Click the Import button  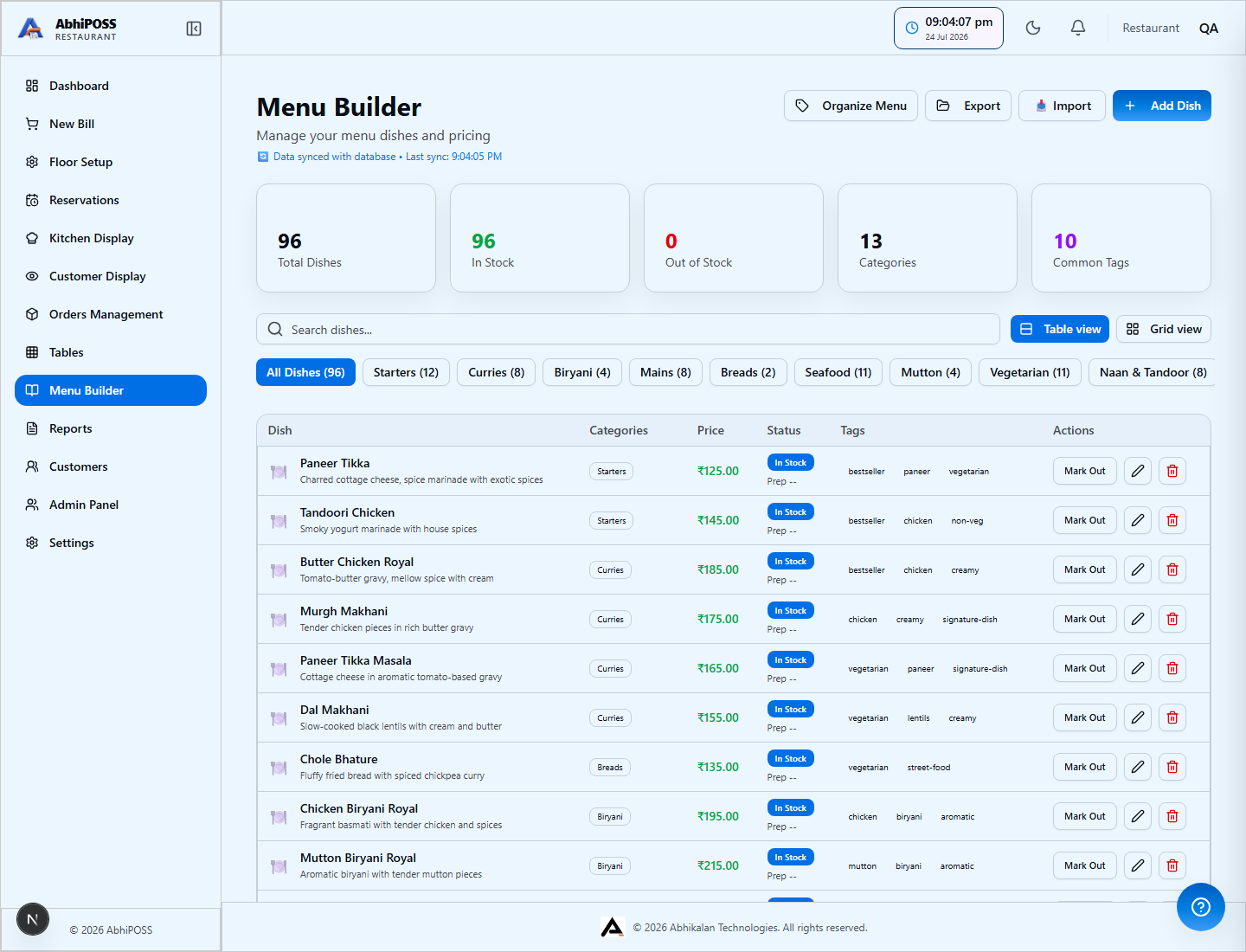click(x=1062, y=106)
